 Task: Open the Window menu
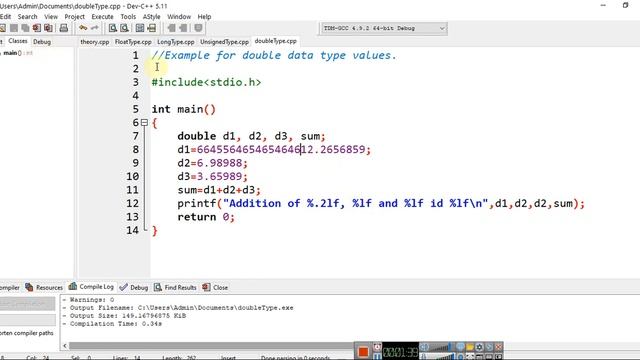point(179,17)
